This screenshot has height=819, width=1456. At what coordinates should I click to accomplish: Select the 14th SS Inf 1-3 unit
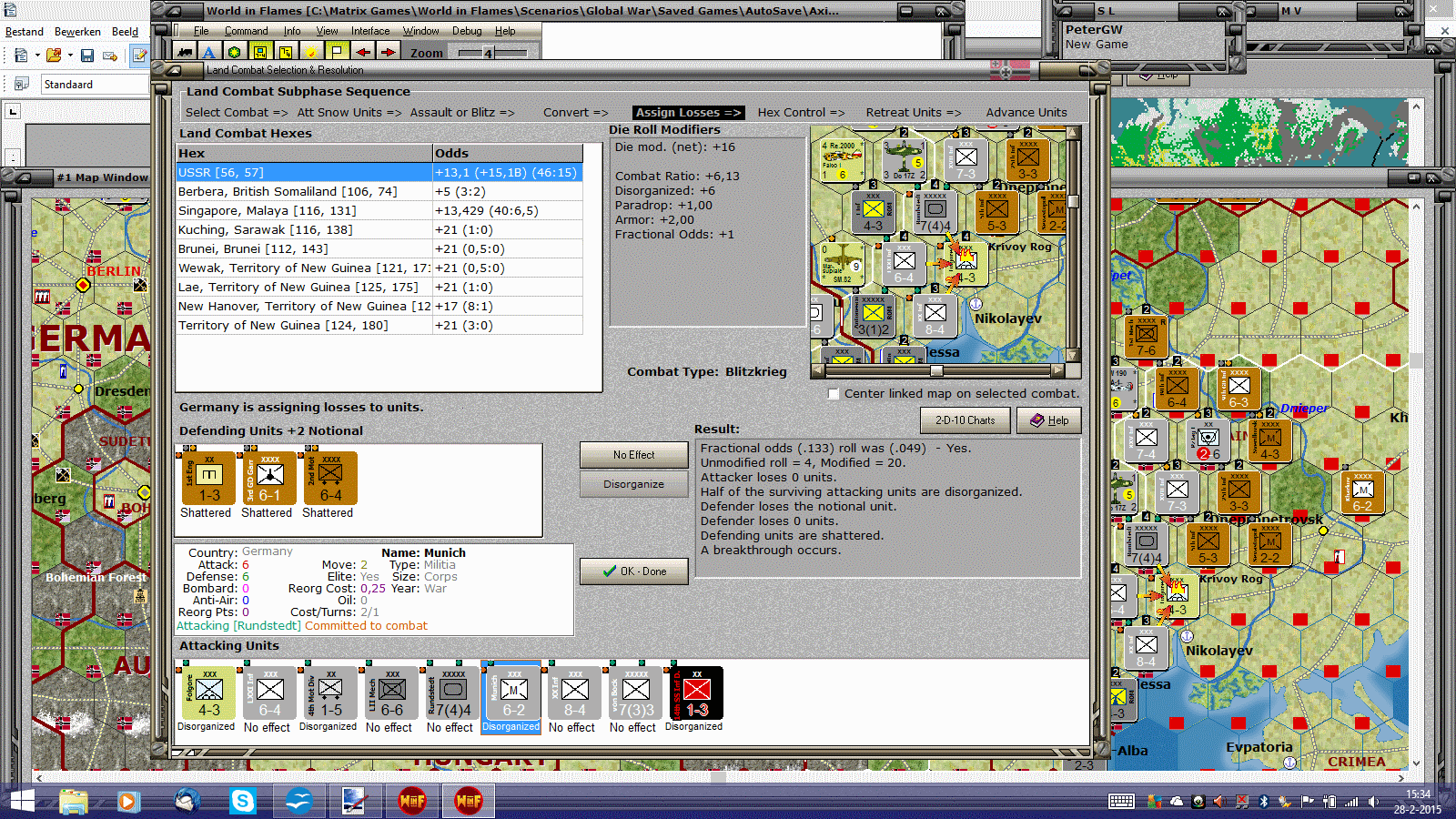click(x=696, y=693)
